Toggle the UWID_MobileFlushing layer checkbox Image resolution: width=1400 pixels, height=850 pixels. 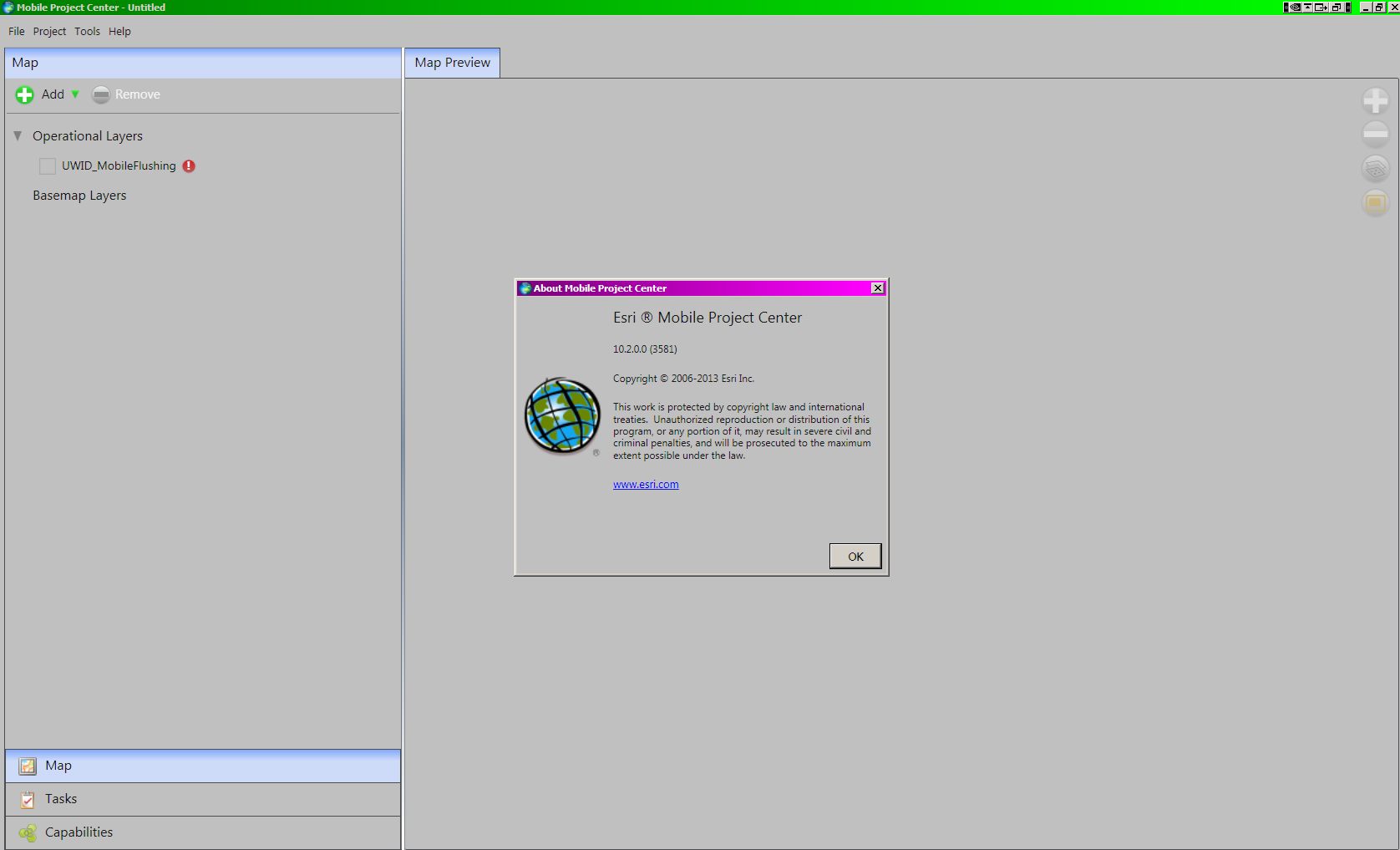tap(48, 166)
